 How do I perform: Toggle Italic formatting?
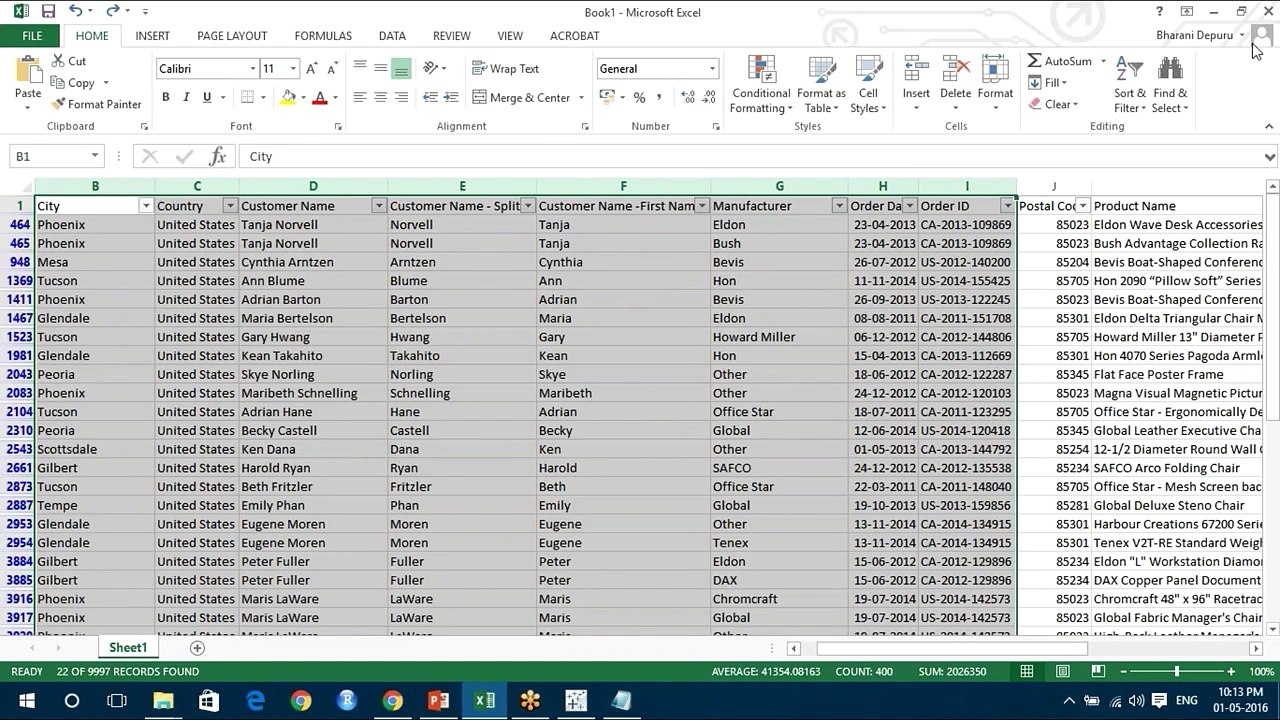[186, 97]
